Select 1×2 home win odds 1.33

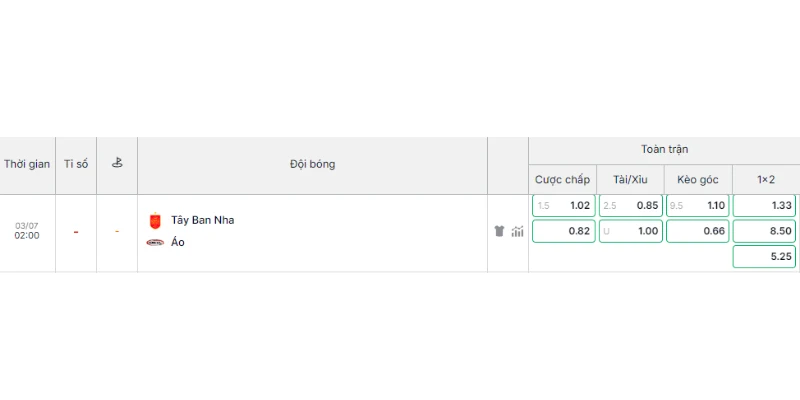tap(764, 206)
